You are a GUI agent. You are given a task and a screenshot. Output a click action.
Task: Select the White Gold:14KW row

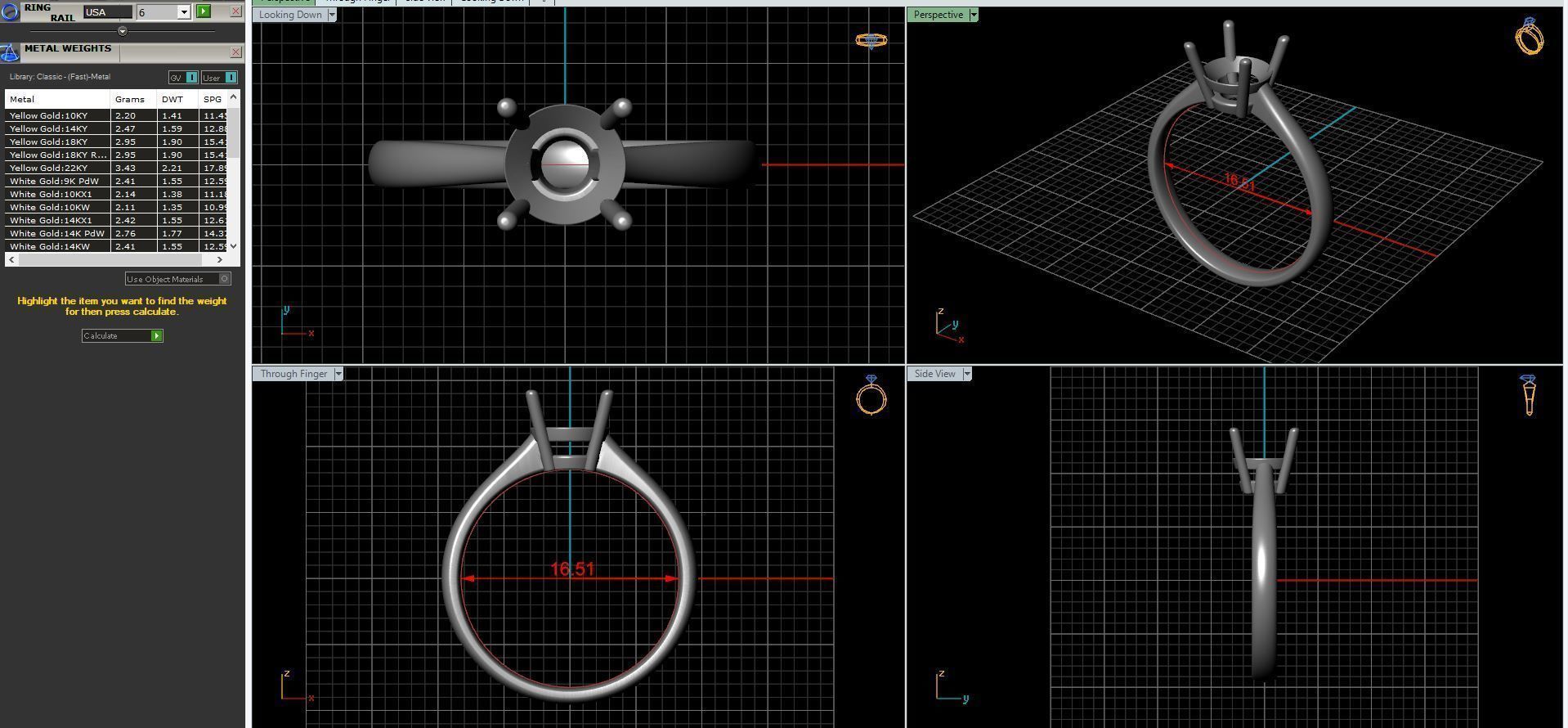click(116, 246)
